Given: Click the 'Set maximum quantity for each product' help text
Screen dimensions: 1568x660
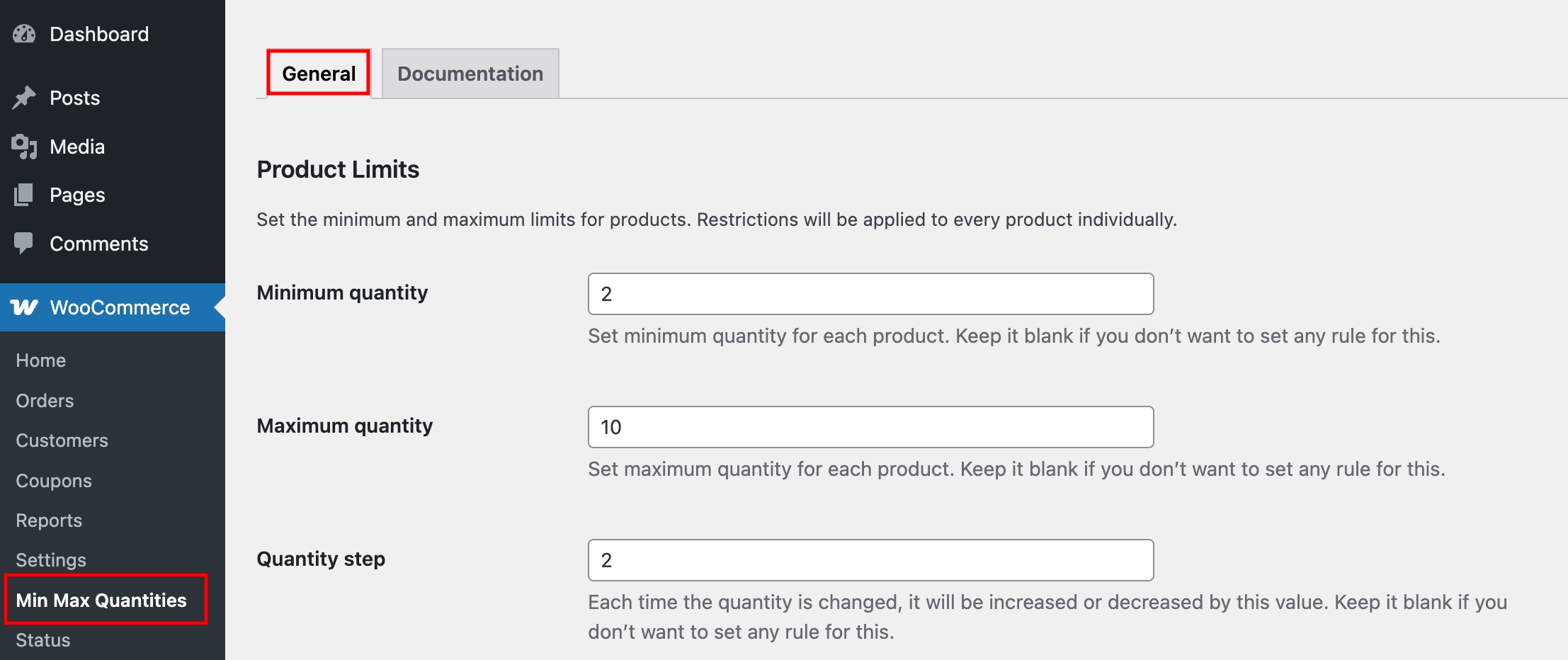Looking at the screenshot, I should [x=1016, y=469].
